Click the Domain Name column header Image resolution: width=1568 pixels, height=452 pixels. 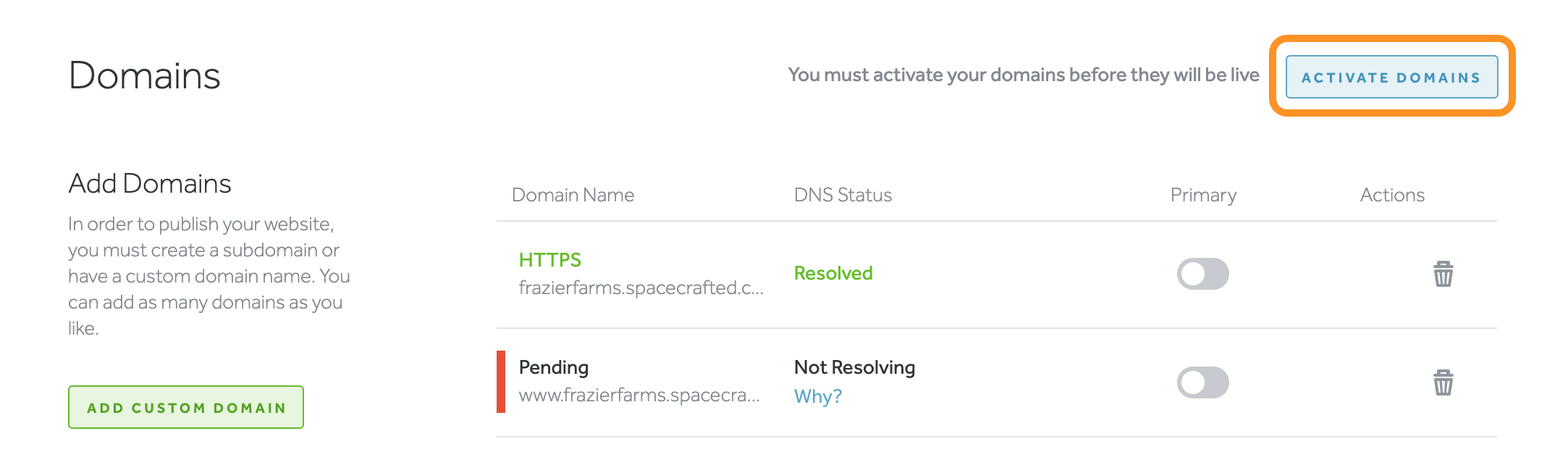click(573, 195)
